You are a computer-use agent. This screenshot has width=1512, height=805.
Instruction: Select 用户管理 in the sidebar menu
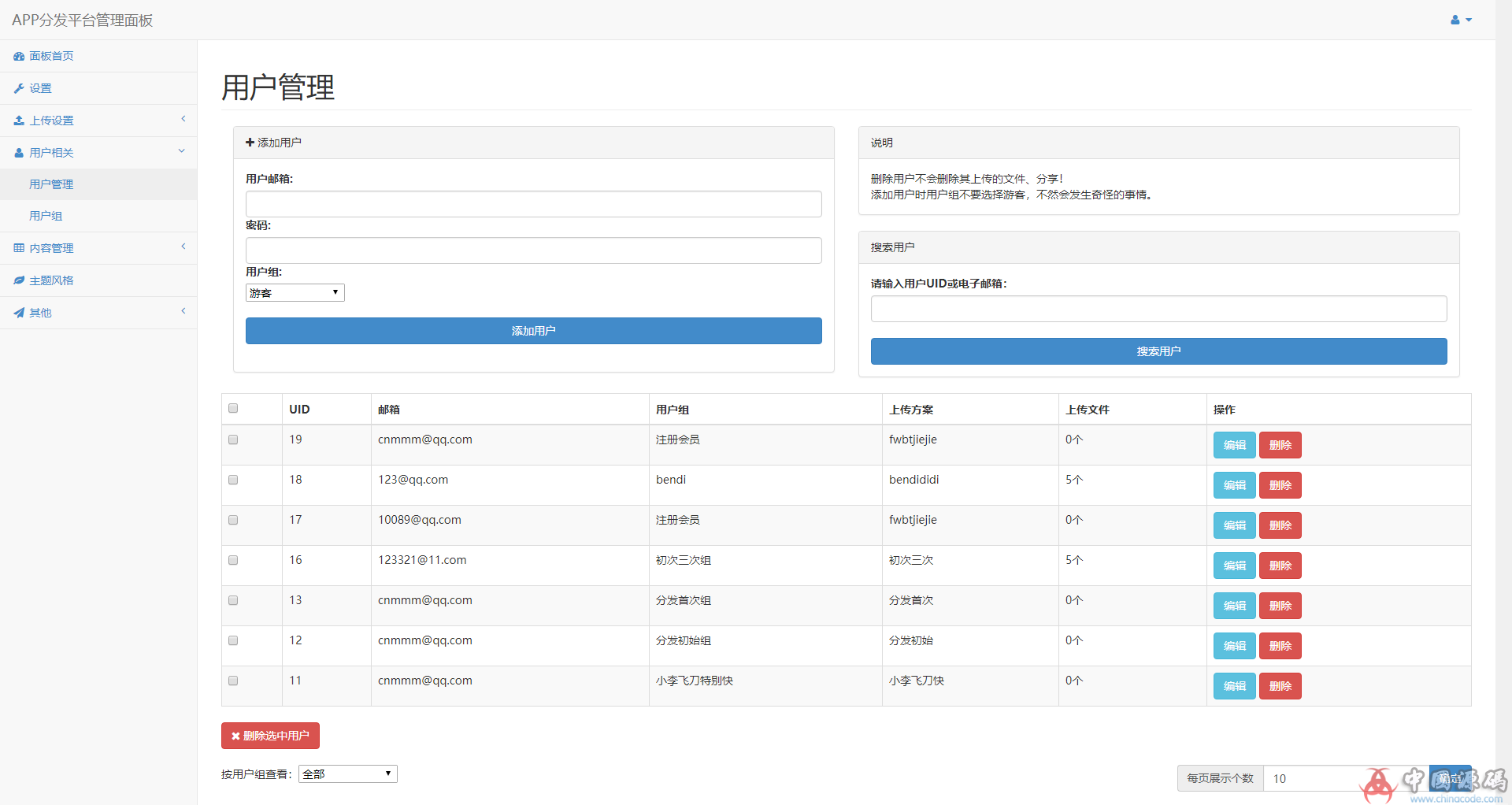click(51, 184)
